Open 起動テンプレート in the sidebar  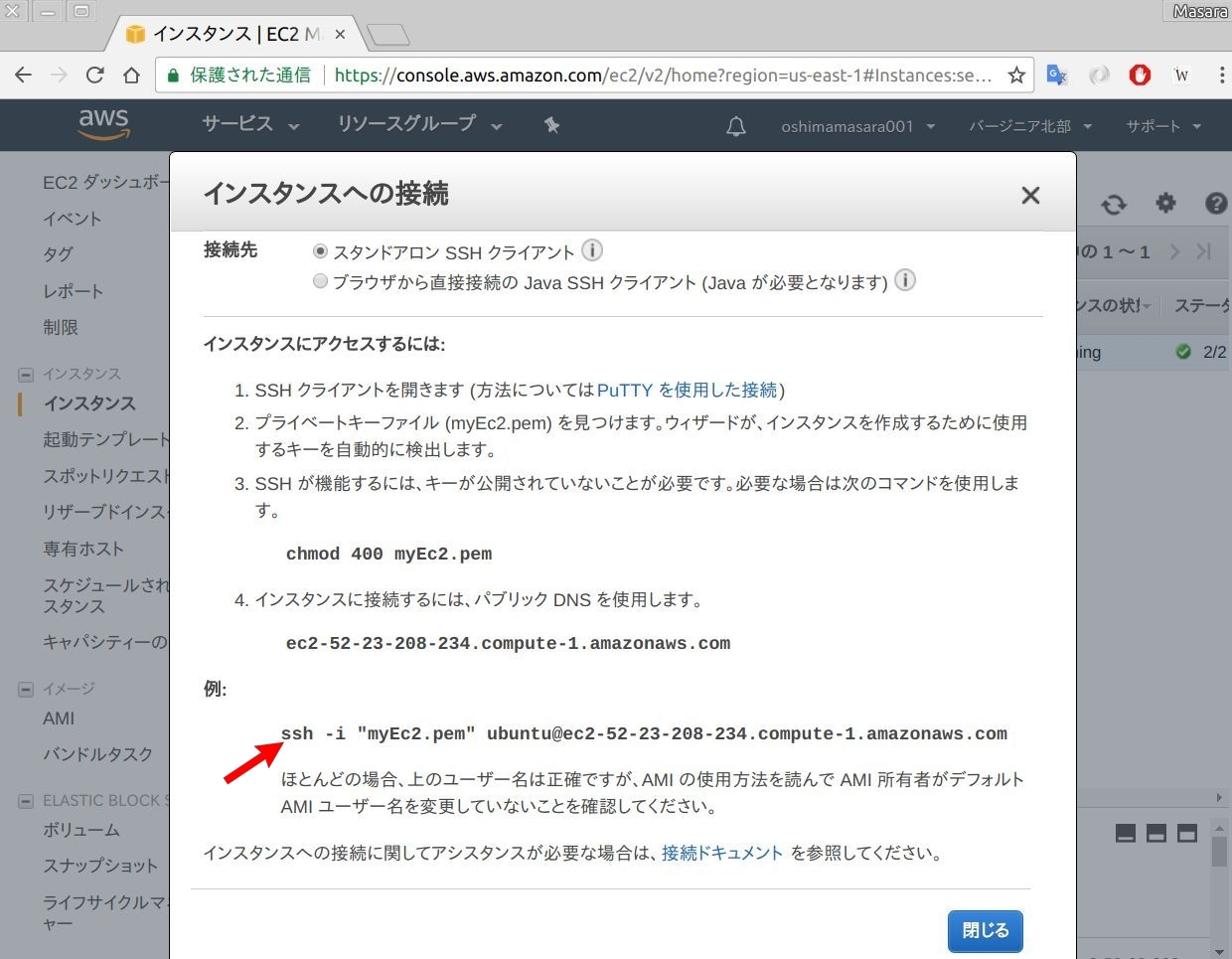pos(105,439)
